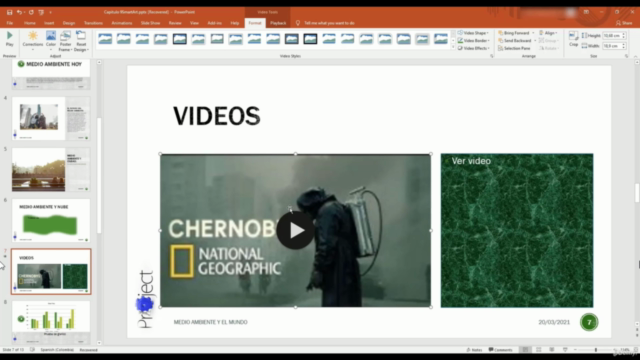Open the Notes pane from status bar
Viewport: 640px width, 360px height.
[x=474, y=350]
